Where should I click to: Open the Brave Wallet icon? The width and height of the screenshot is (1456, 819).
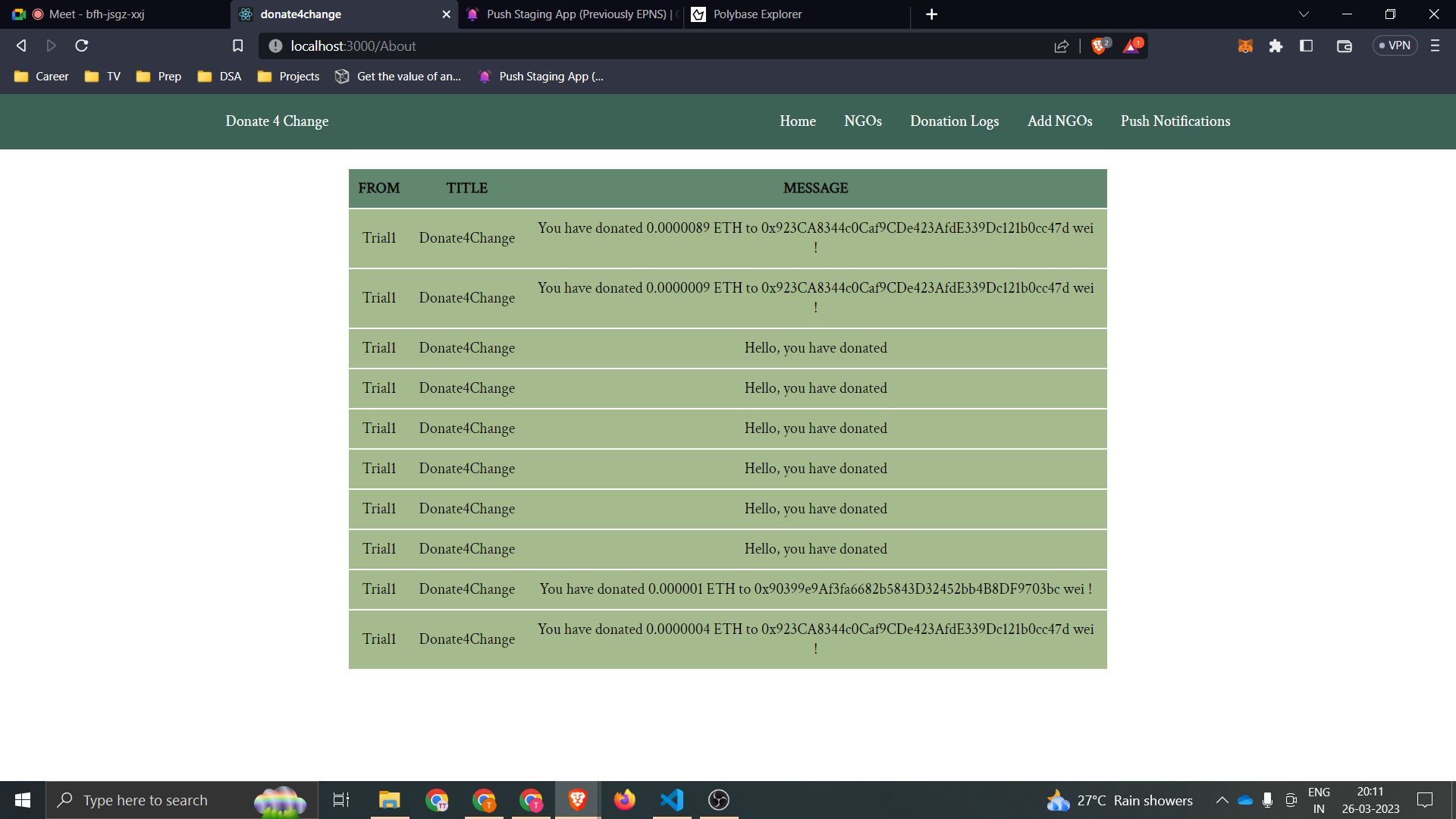point(1345,46)
